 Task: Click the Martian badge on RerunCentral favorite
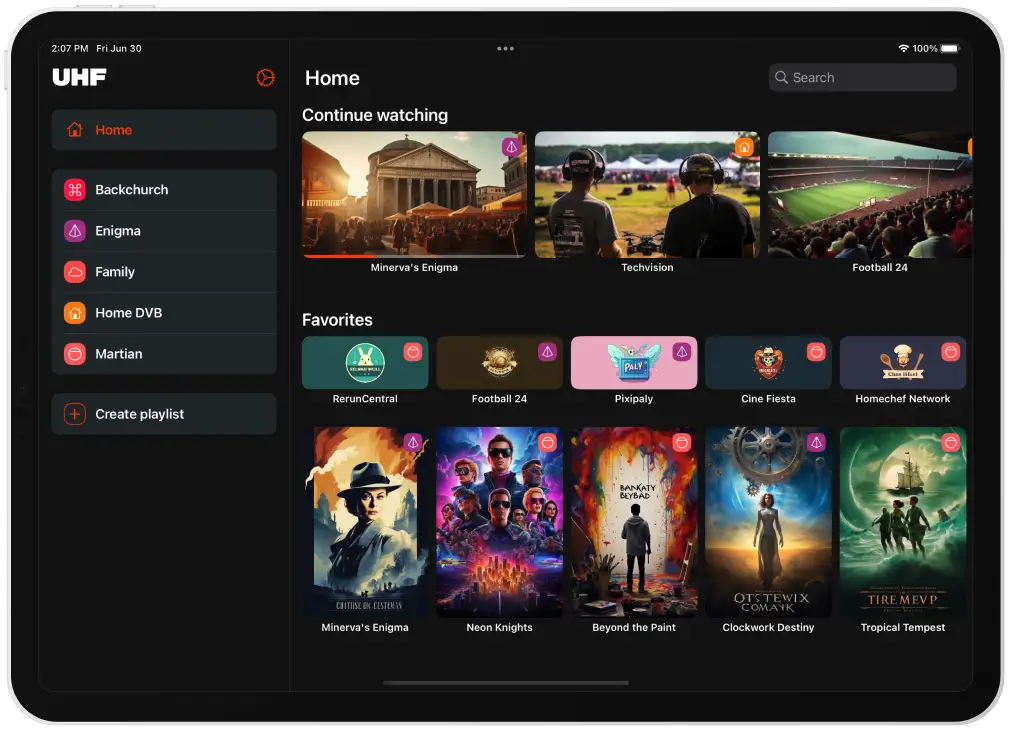pyautogui.click(x=411, y=350)
